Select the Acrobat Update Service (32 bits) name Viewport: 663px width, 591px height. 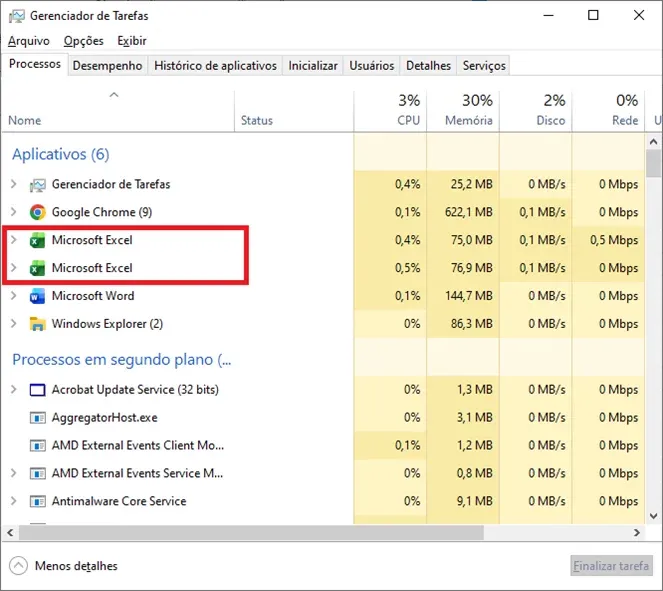coord(135,390)
